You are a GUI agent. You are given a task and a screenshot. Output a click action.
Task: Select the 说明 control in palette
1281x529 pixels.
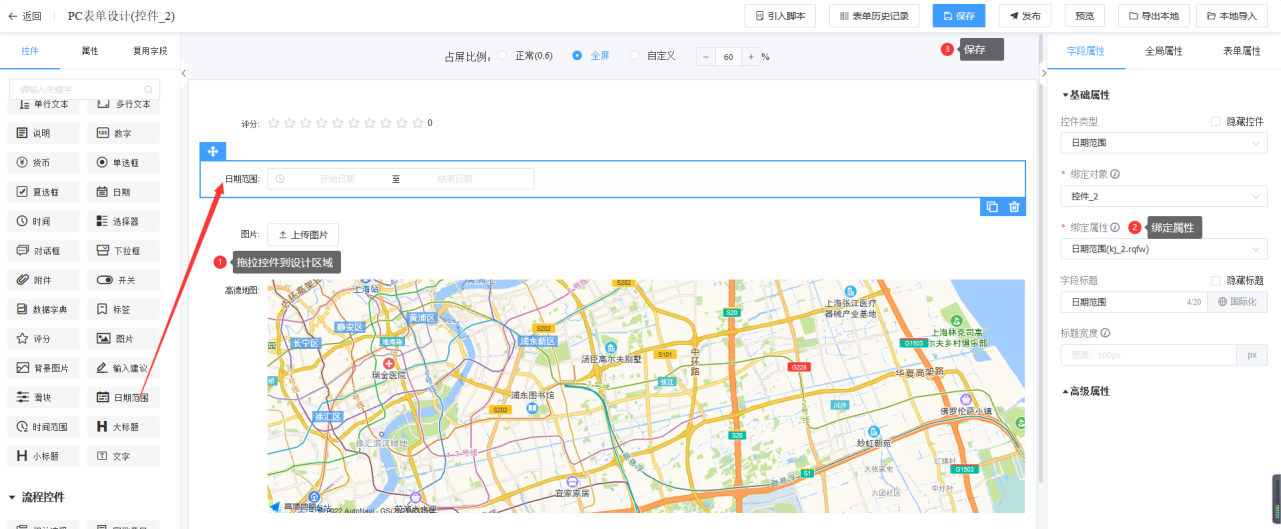43,133
